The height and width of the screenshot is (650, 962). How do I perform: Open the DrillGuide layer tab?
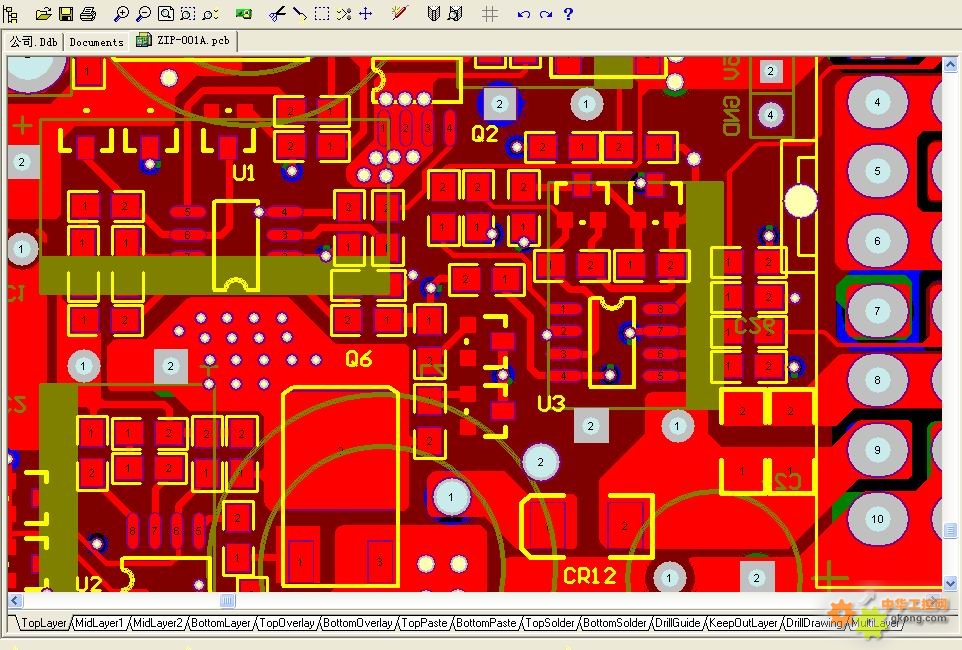(x=677, y=623)
